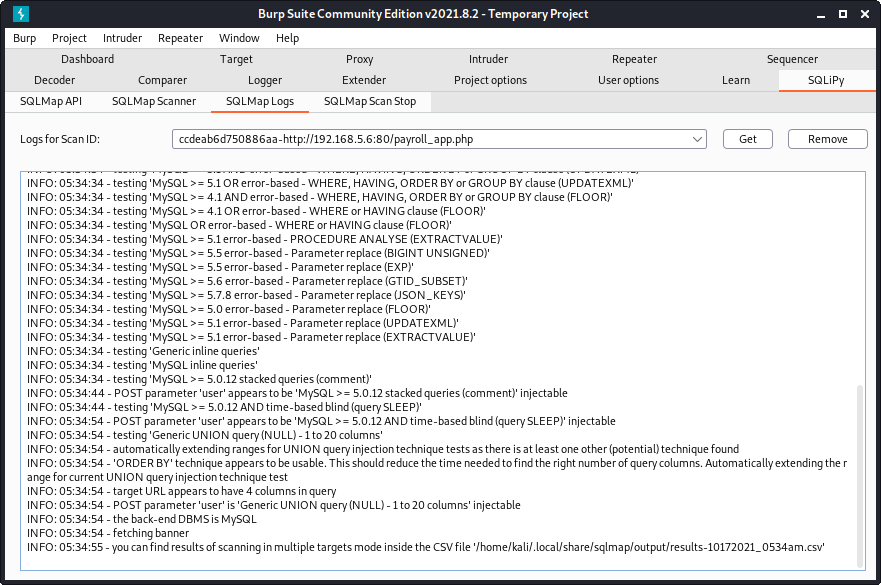Click the 'Parameter replace (GTID_SUBSET)' log line

[247, 281]
